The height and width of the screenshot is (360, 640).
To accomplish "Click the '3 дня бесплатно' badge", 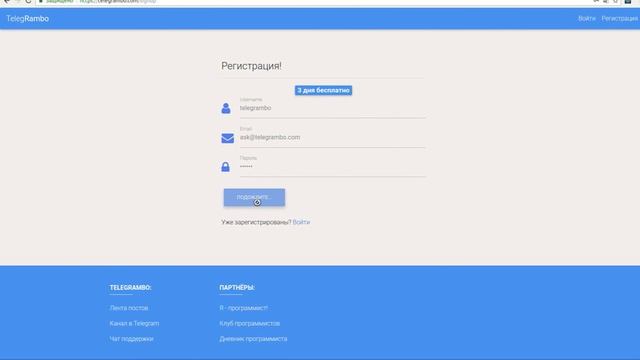I will click(323, 90).
